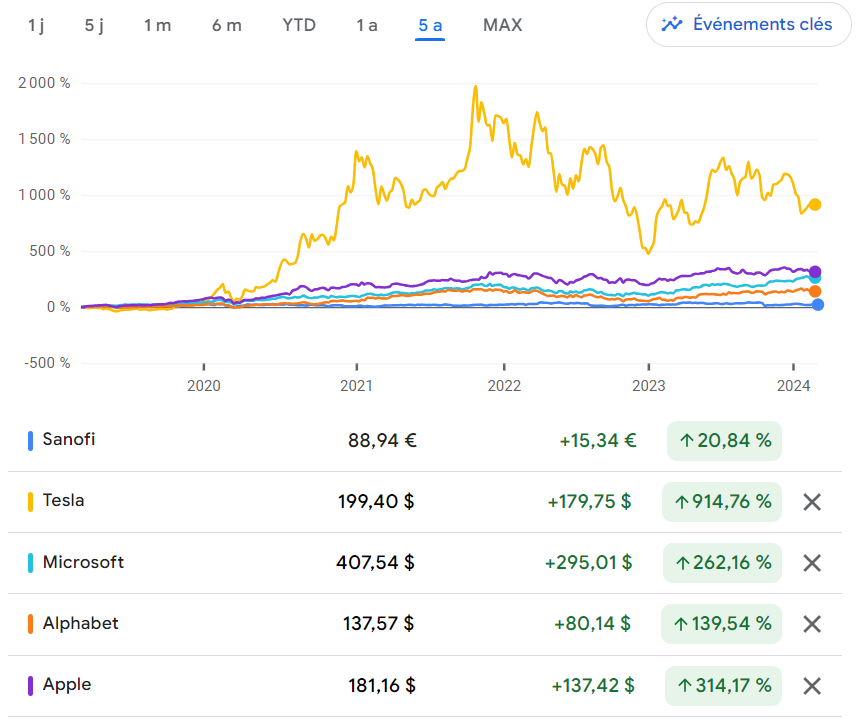Click the 2020 label on the time axis

click(204, 386)
